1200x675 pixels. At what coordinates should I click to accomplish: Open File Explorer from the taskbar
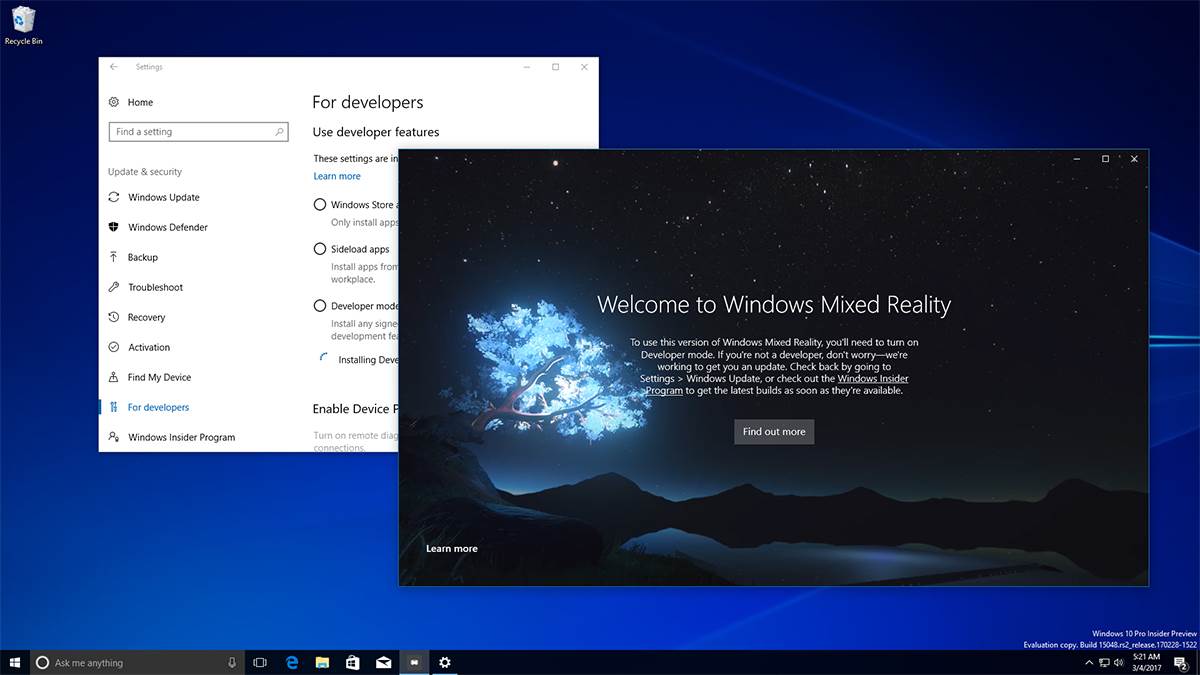click(322, 662)
